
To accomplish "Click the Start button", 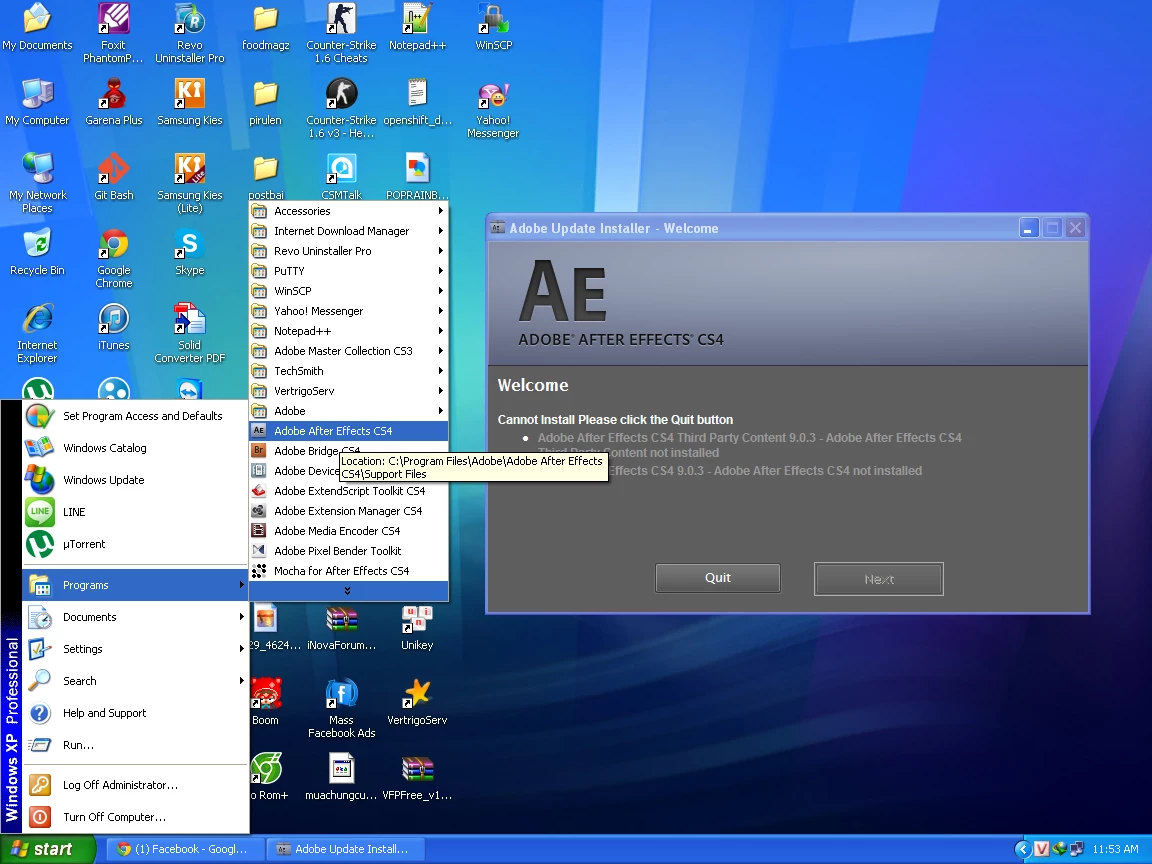I will 48,849.
